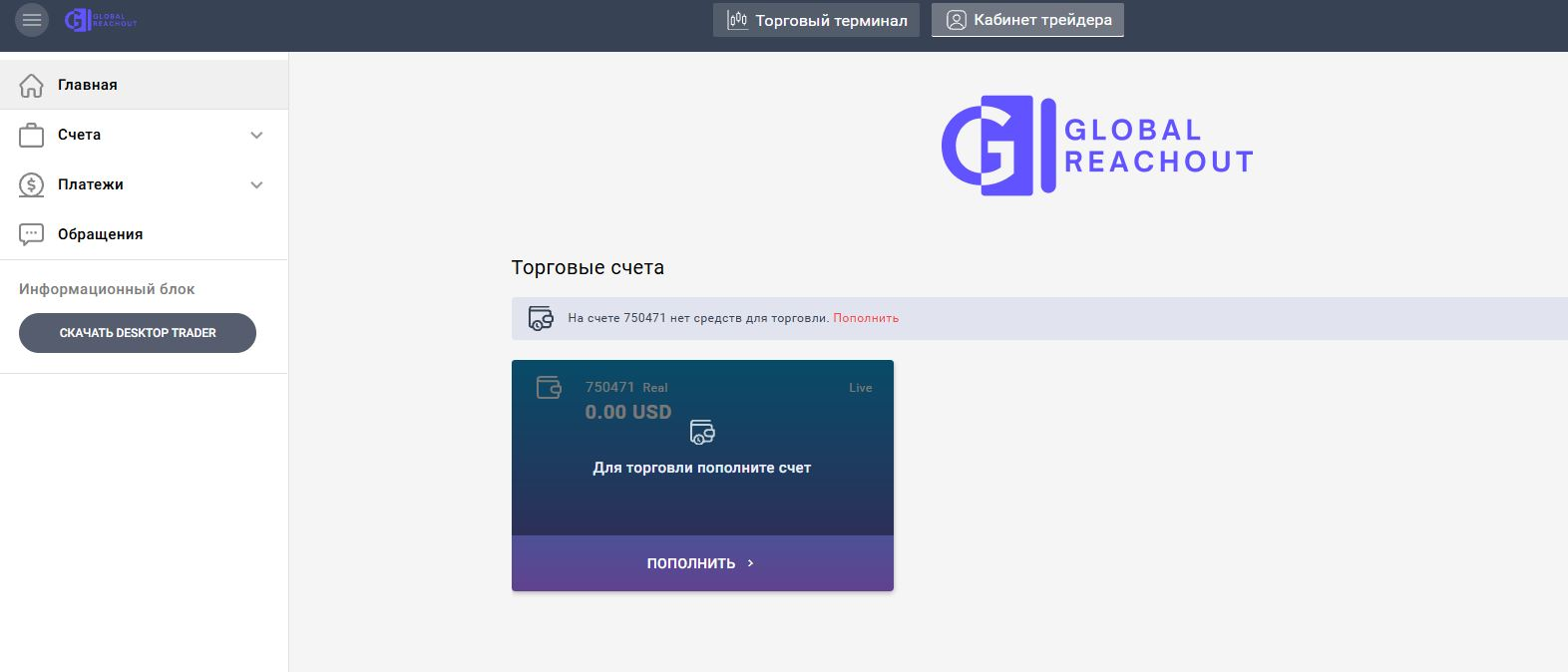
Task: Expand the Платежи menu chevron
Action: tap(256, 184)
